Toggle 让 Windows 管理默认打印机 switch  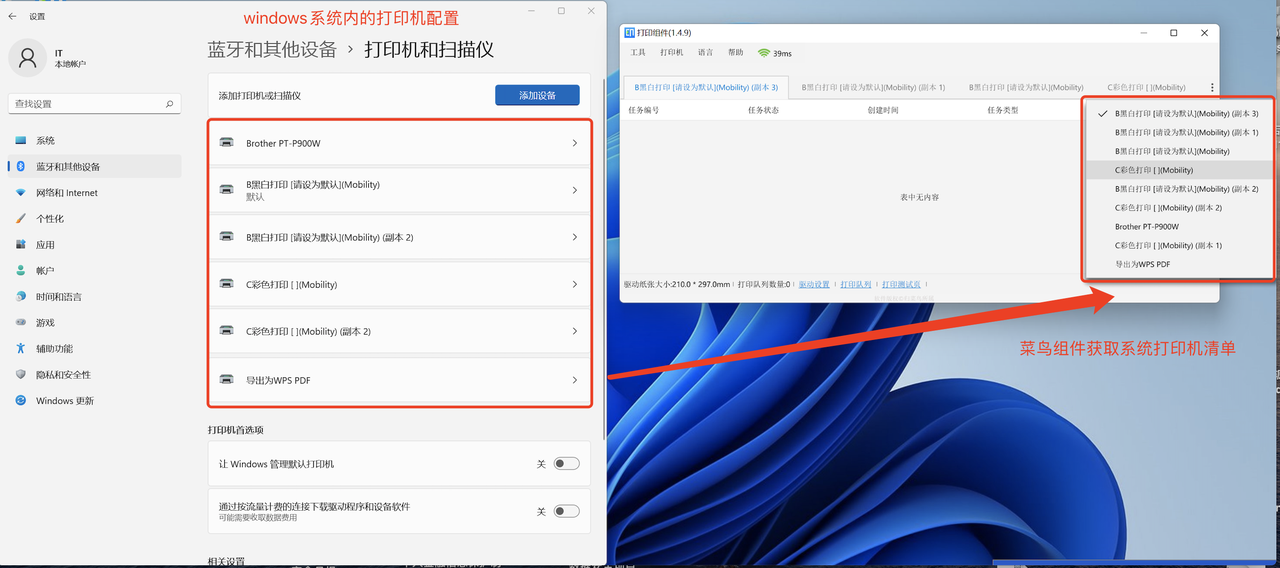click(x=567, y=464)
